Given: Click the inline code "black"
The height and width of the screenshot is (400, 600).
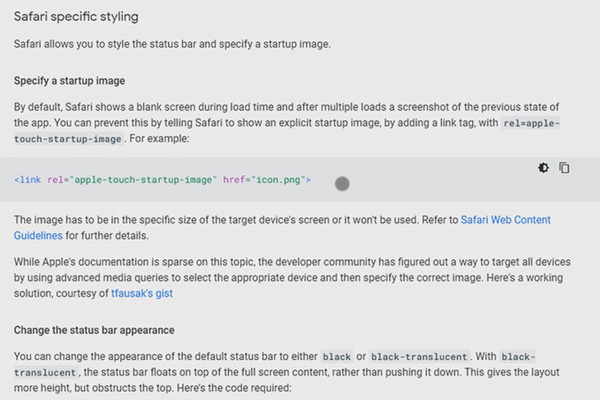Looking at the screenshot, I should pos(337,357).
